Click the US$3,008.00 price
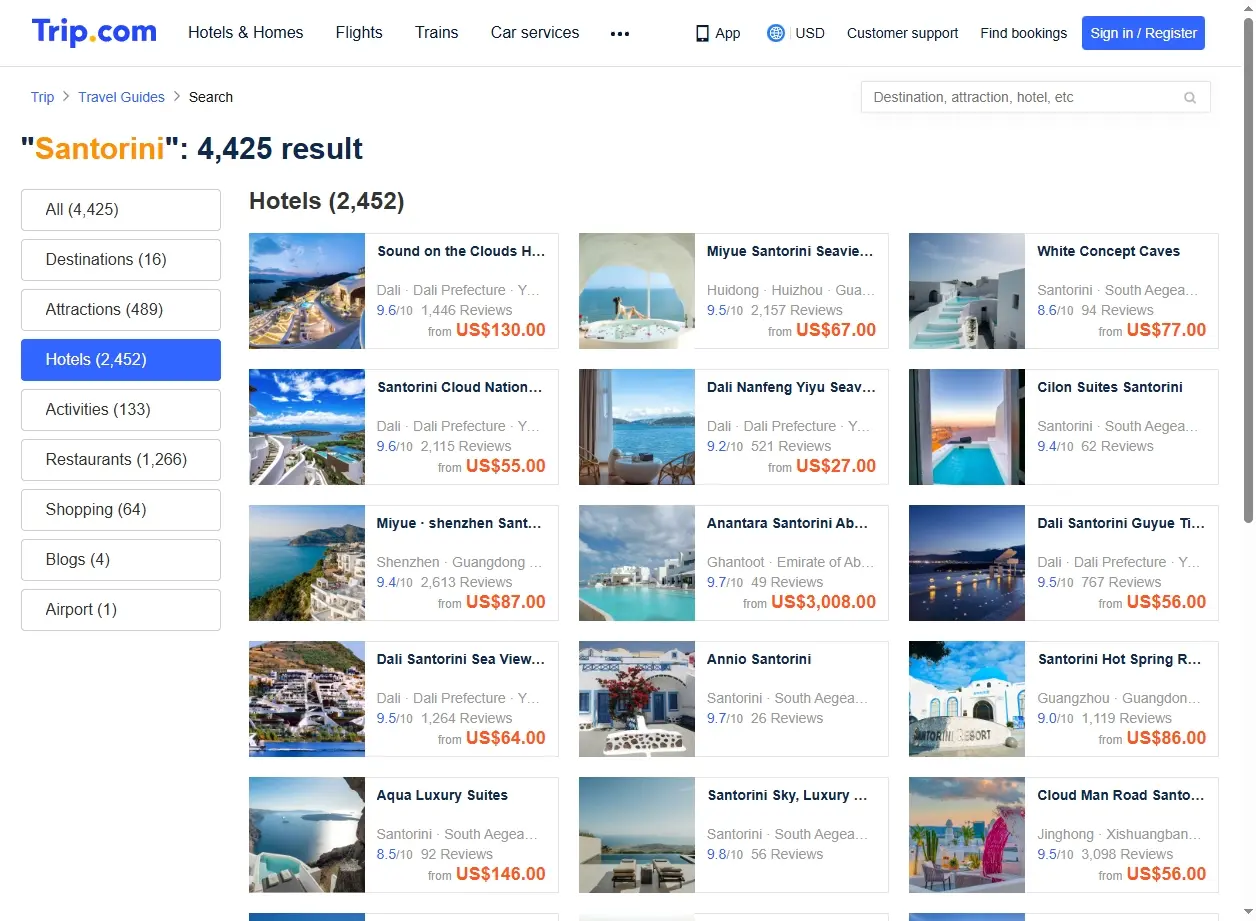The width and height of the screenshot is (1256, 921). pos(824,602)
